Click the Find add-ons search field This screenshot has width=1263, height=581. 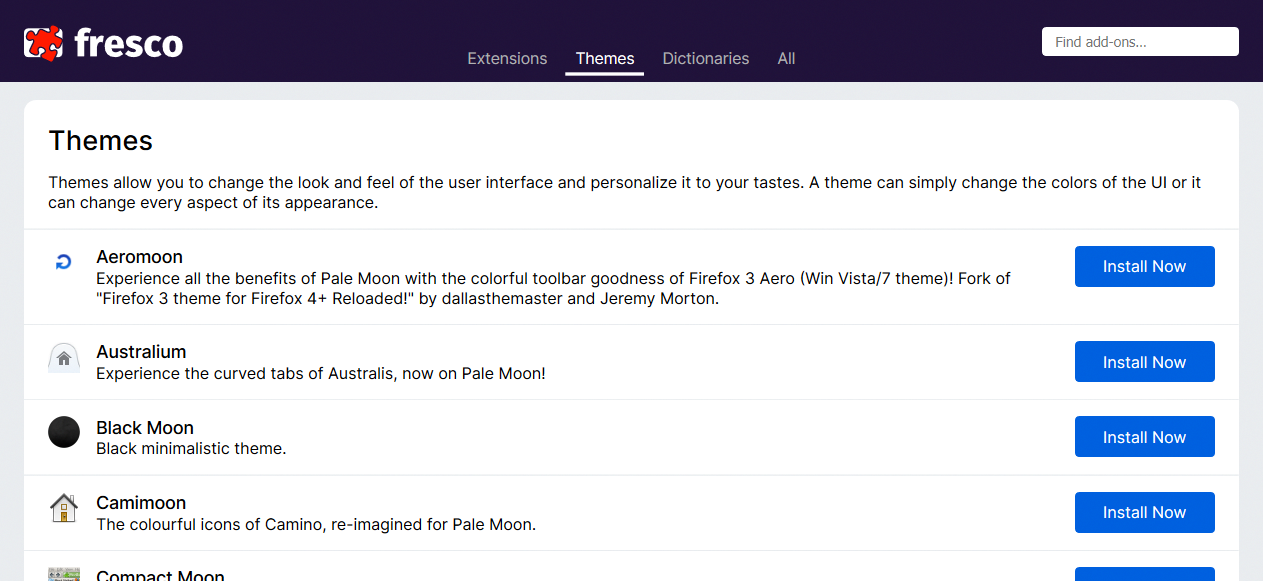[1140, 41]
